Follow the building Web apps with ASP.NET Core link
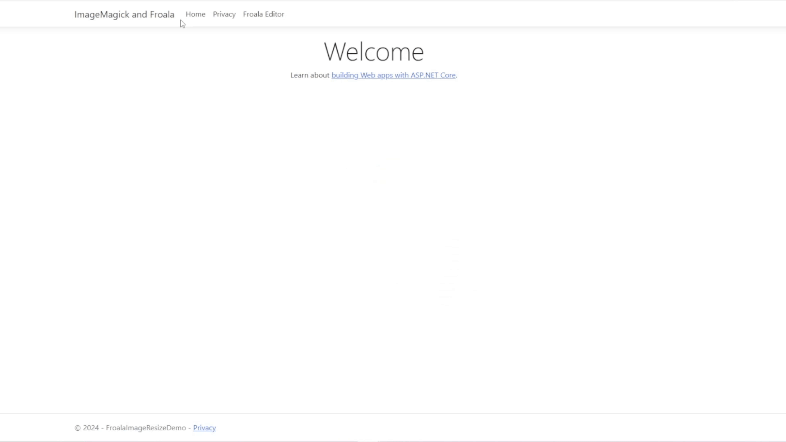The width and height of the screenshot is (786, 442). 393,75
